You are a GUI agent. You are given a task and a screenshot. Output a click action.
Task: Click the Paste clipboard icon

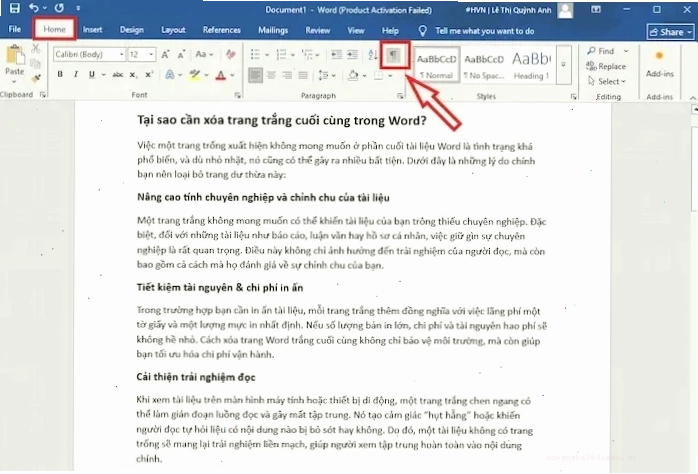point(15,55)
